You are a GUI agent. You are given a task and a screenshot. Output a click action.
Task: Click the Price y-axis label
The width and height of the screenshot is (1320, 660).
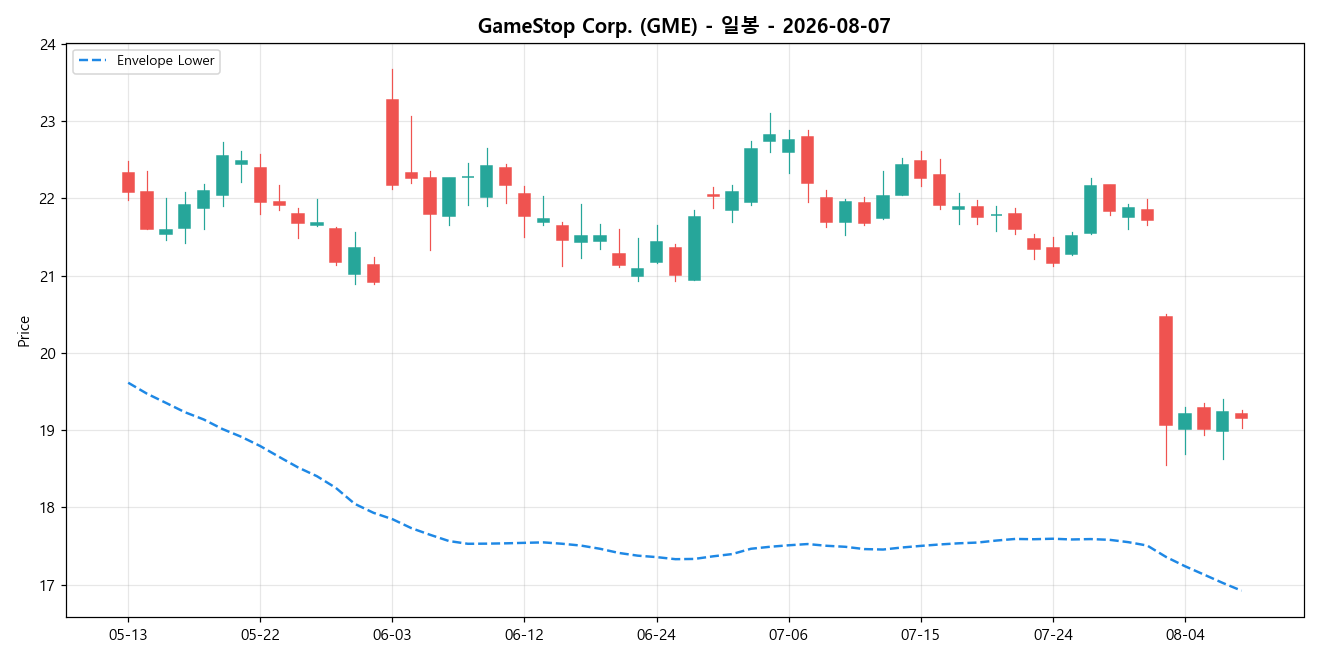(x=24, y=330)
